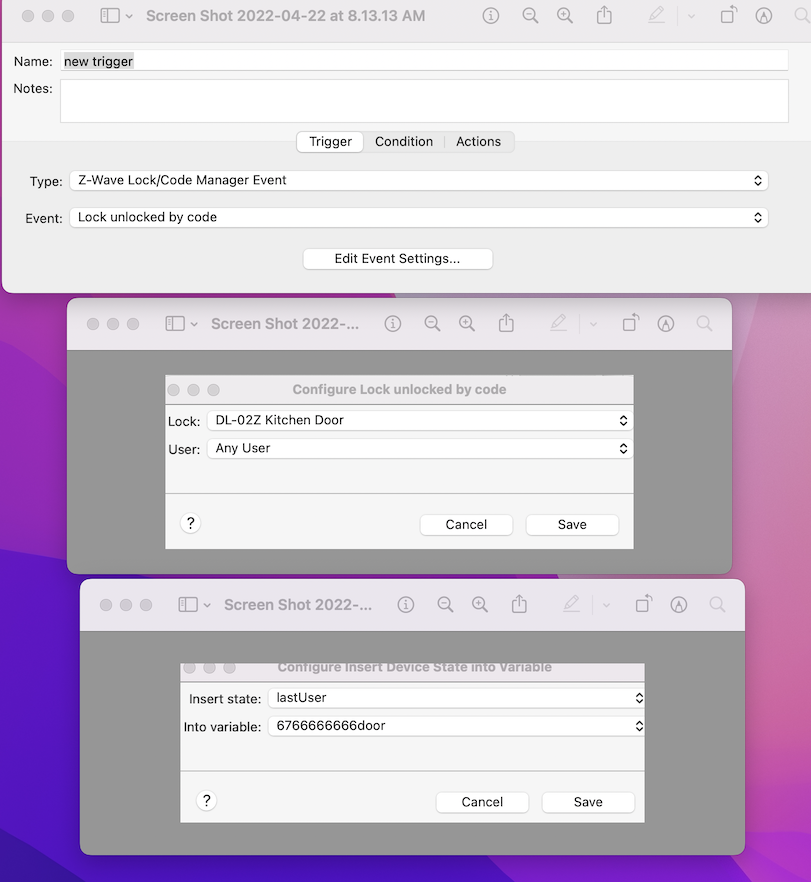Screen dimensions: 811x882
Task: Click Cancel in Insert Device State dialog
Action: tap(482, 802)
